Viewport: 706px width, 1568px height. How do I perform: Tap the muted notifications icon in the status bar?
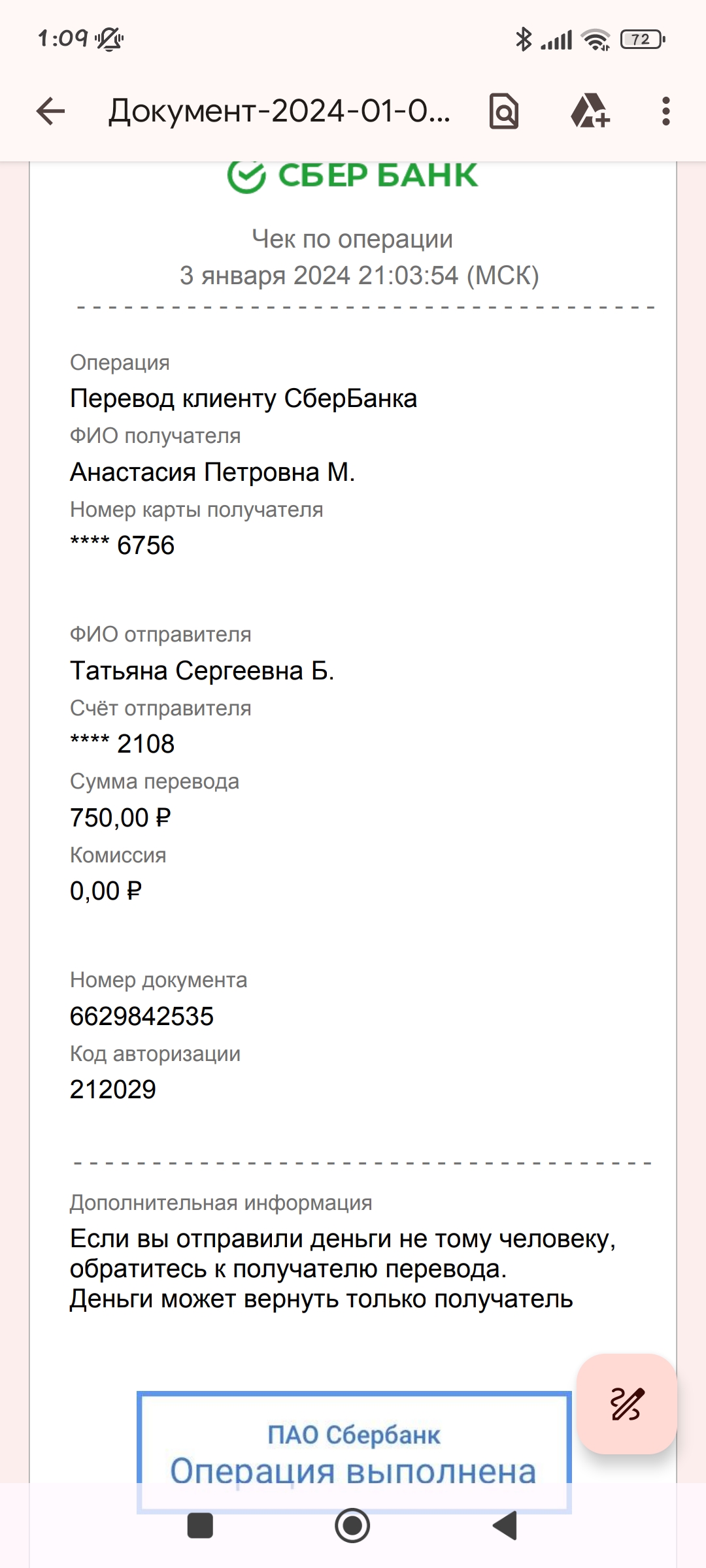pos(109,39)
